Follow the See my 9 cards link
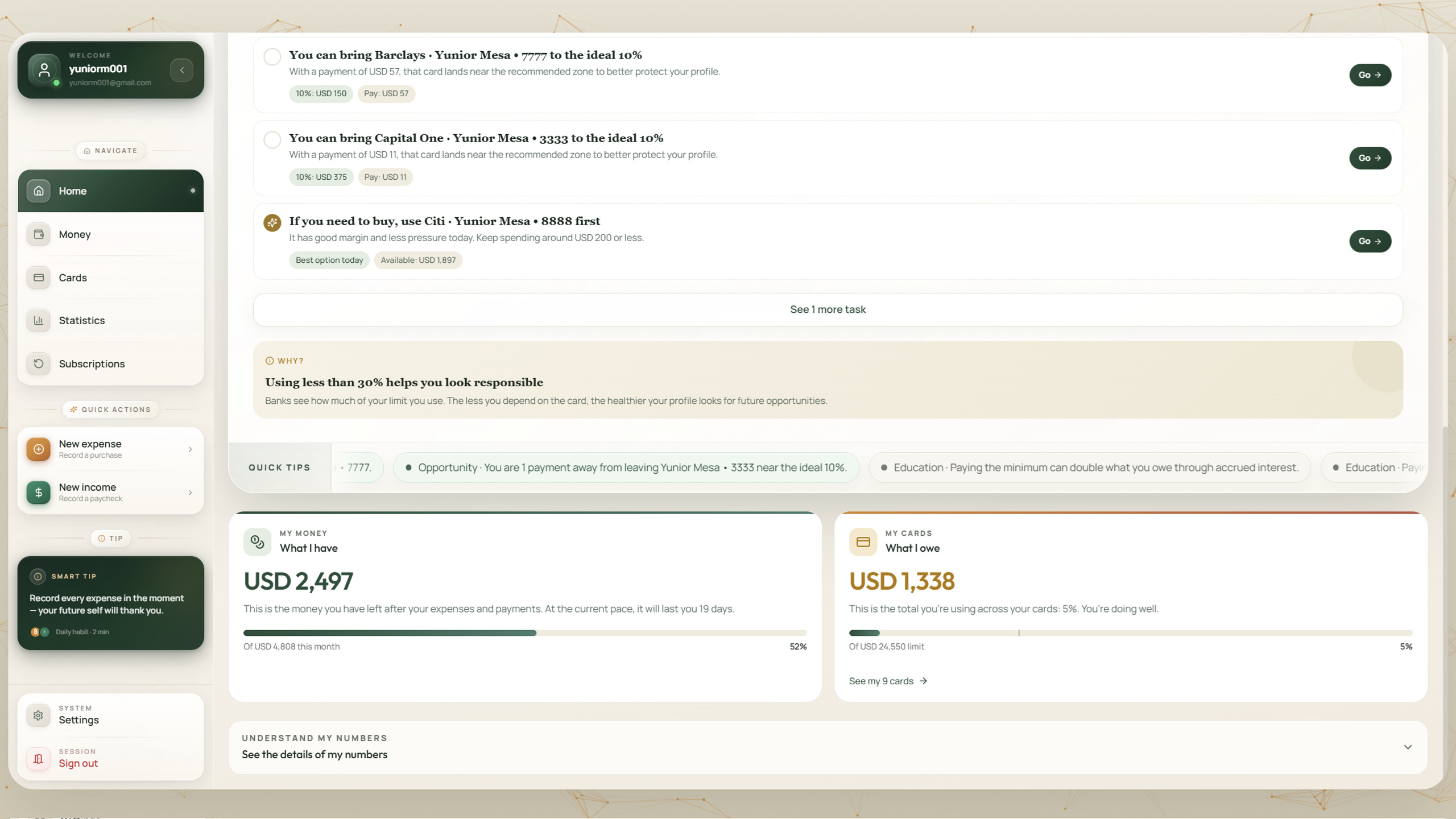The width and height of the screenshot is (1456, 819). tap(888, 681)
